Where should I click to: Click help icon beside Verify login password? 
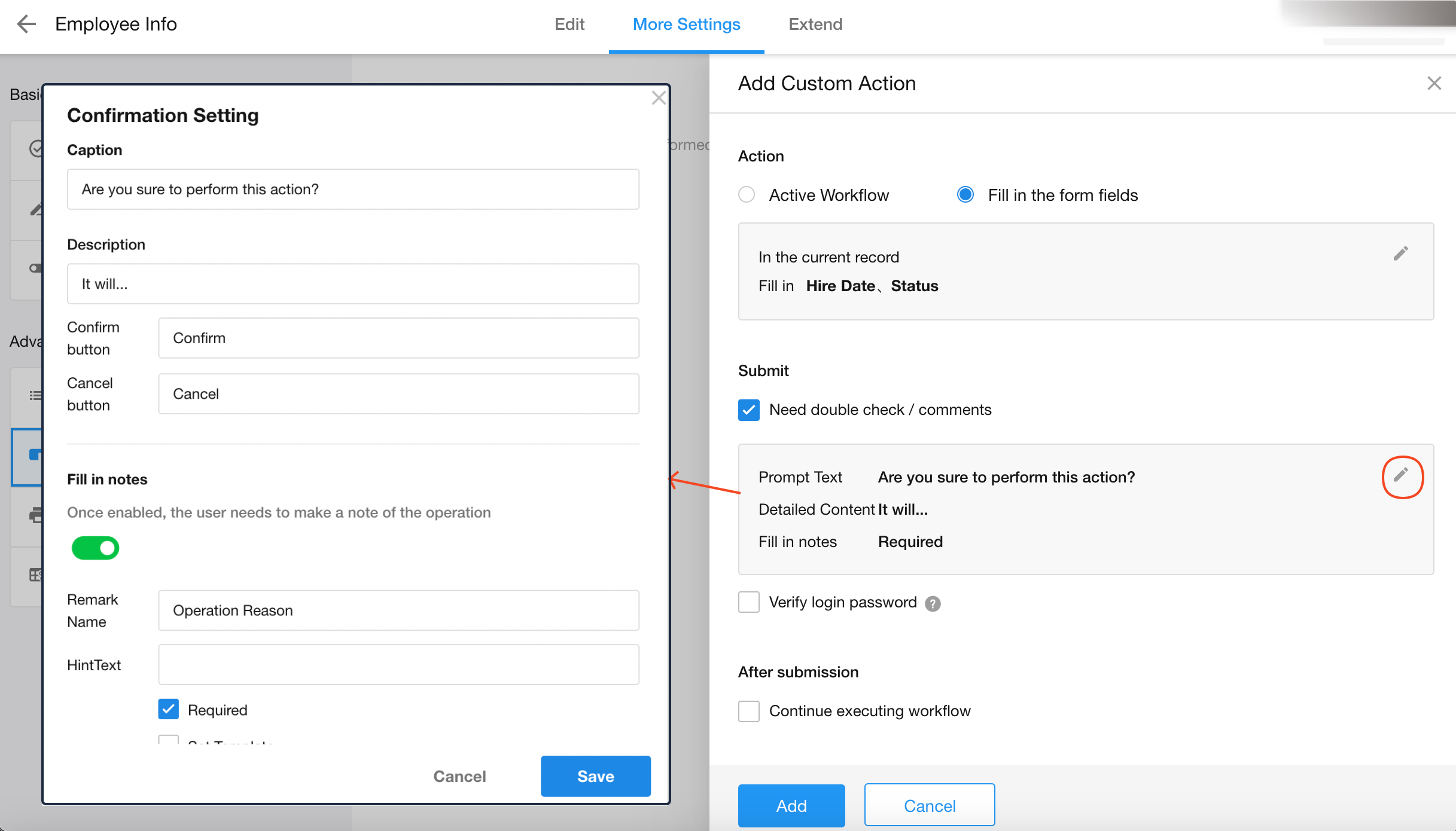(933, 604)
